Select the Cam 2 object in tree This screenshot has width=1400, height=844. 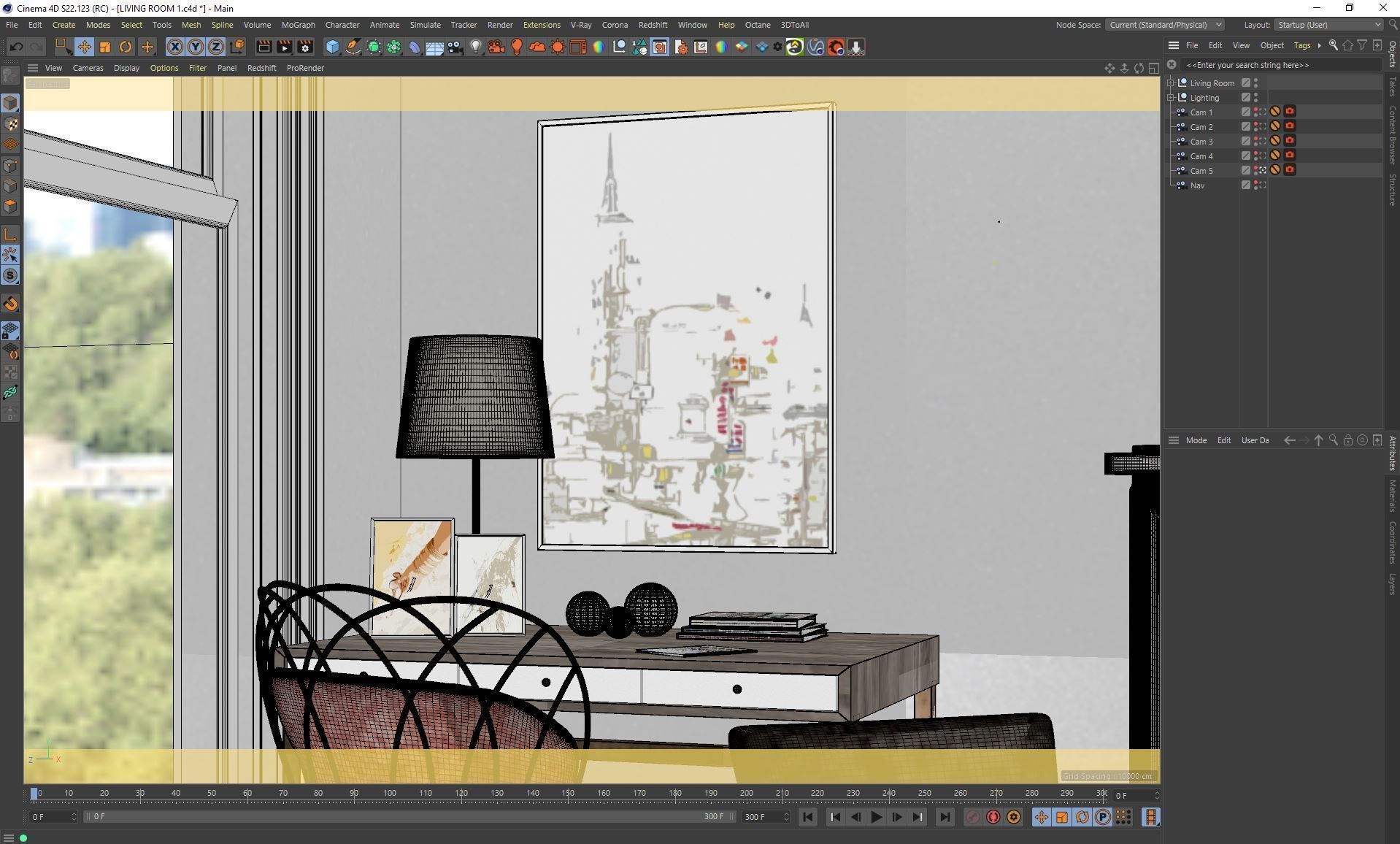(1201, 127)
